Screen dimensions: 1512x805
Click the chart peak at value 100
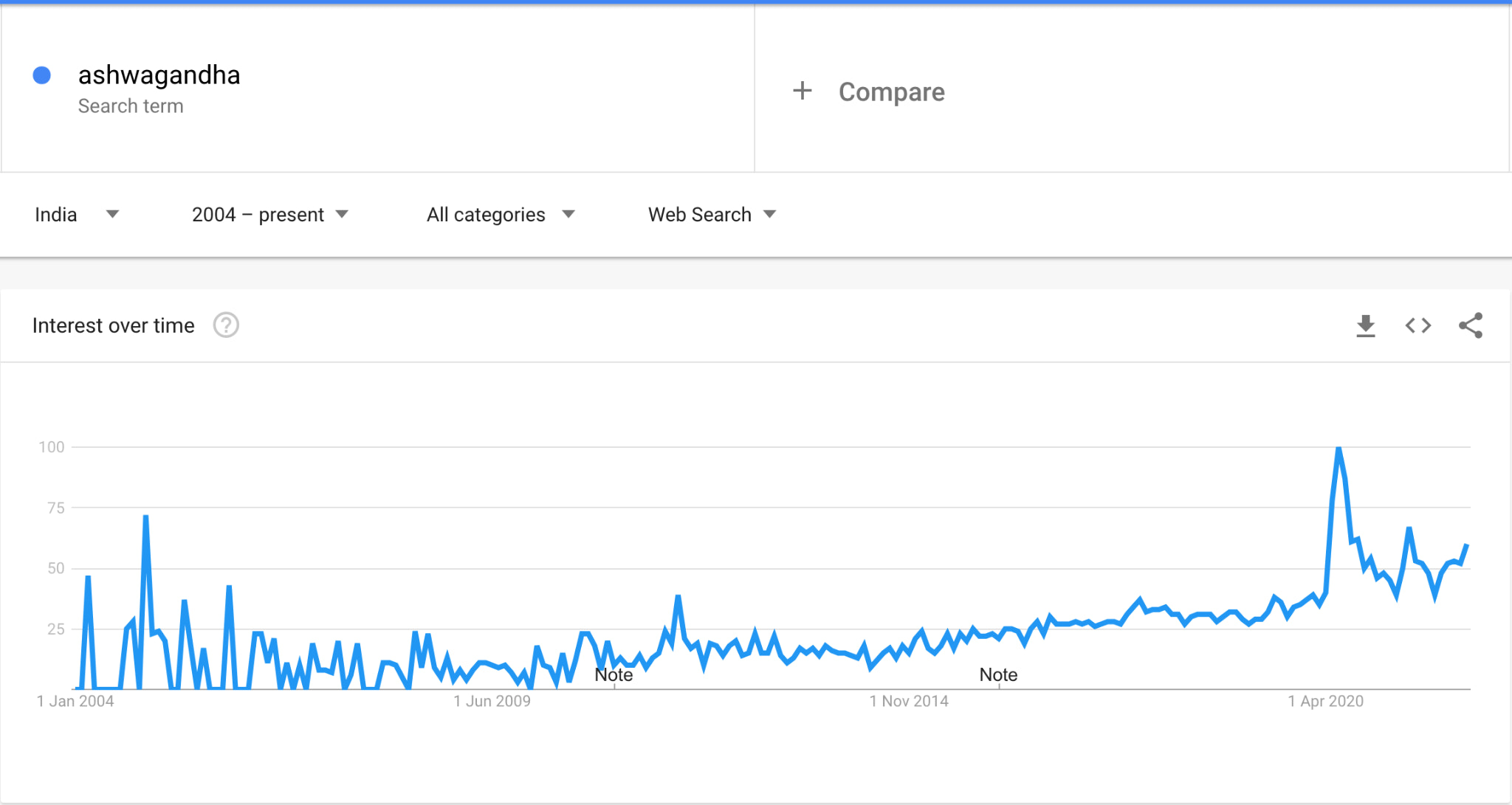pos(1339,448)
